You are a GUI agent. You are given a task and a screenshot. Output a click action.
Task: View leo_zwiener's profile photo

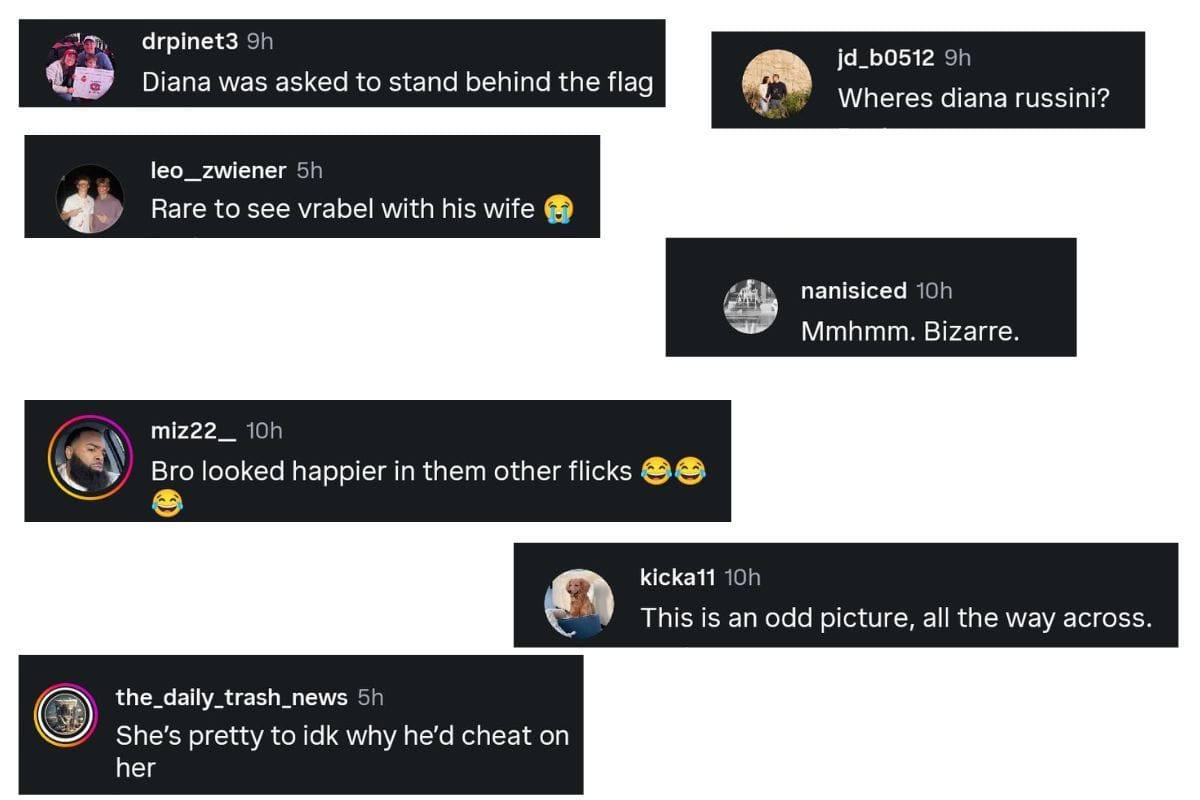[x=90, y=199]
